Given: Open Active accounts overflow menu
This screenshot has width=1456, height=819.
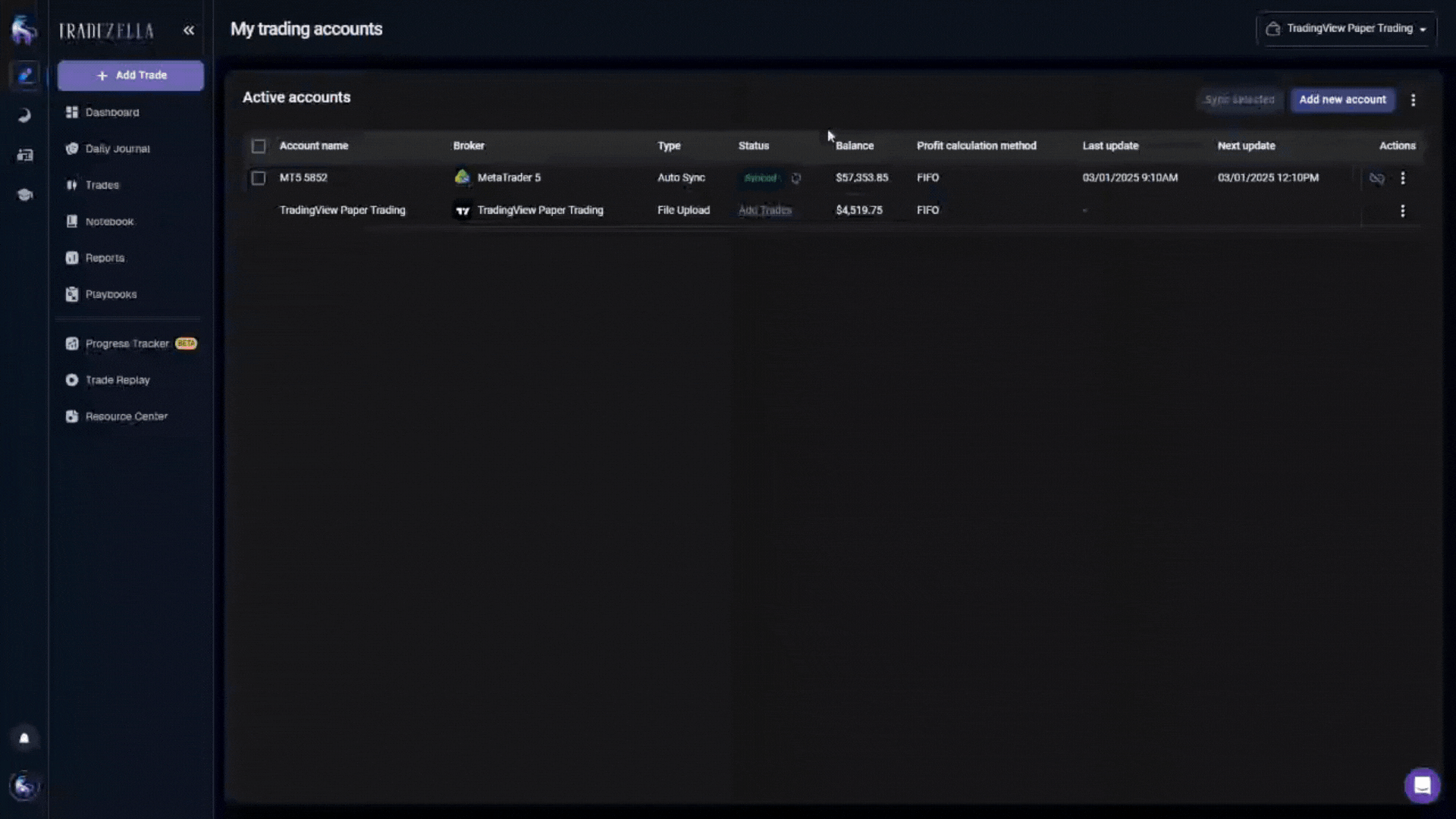Looking at the screenshot, I should 1414,100.
